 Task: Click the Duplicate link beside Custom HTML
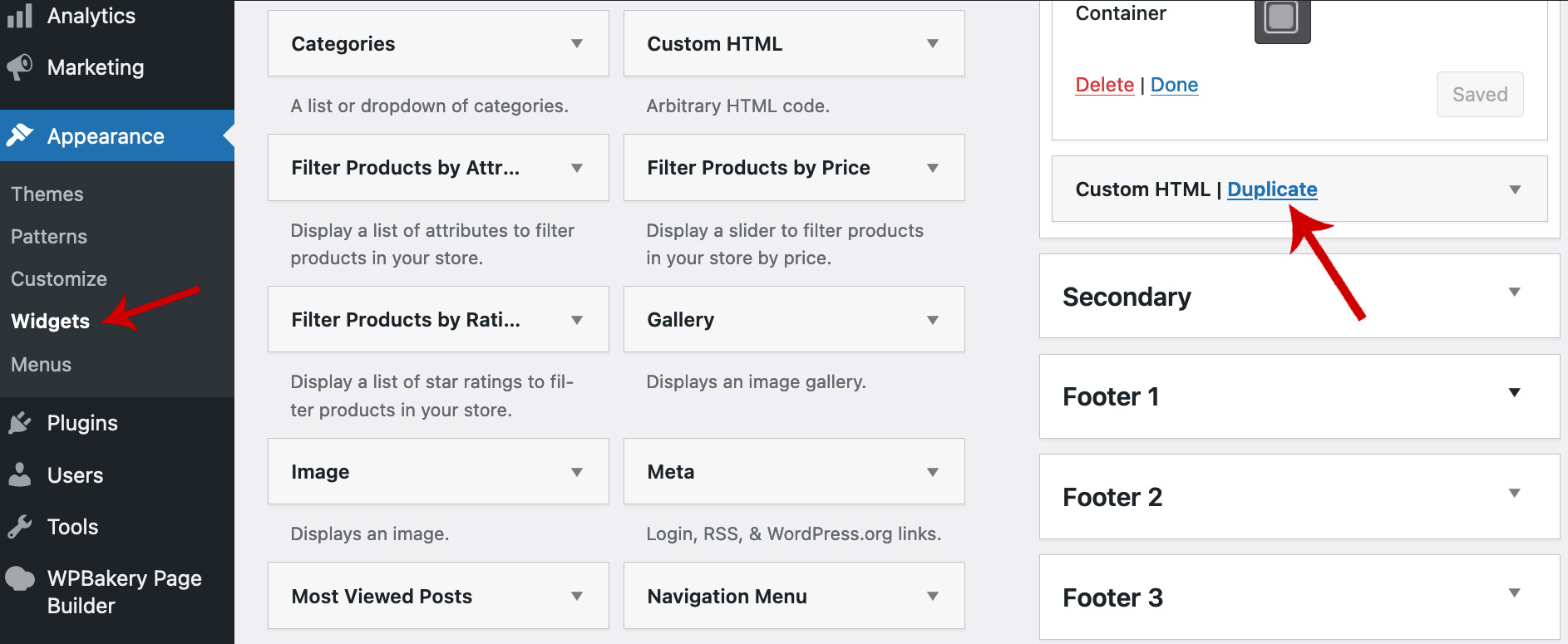pos(1272,189)
